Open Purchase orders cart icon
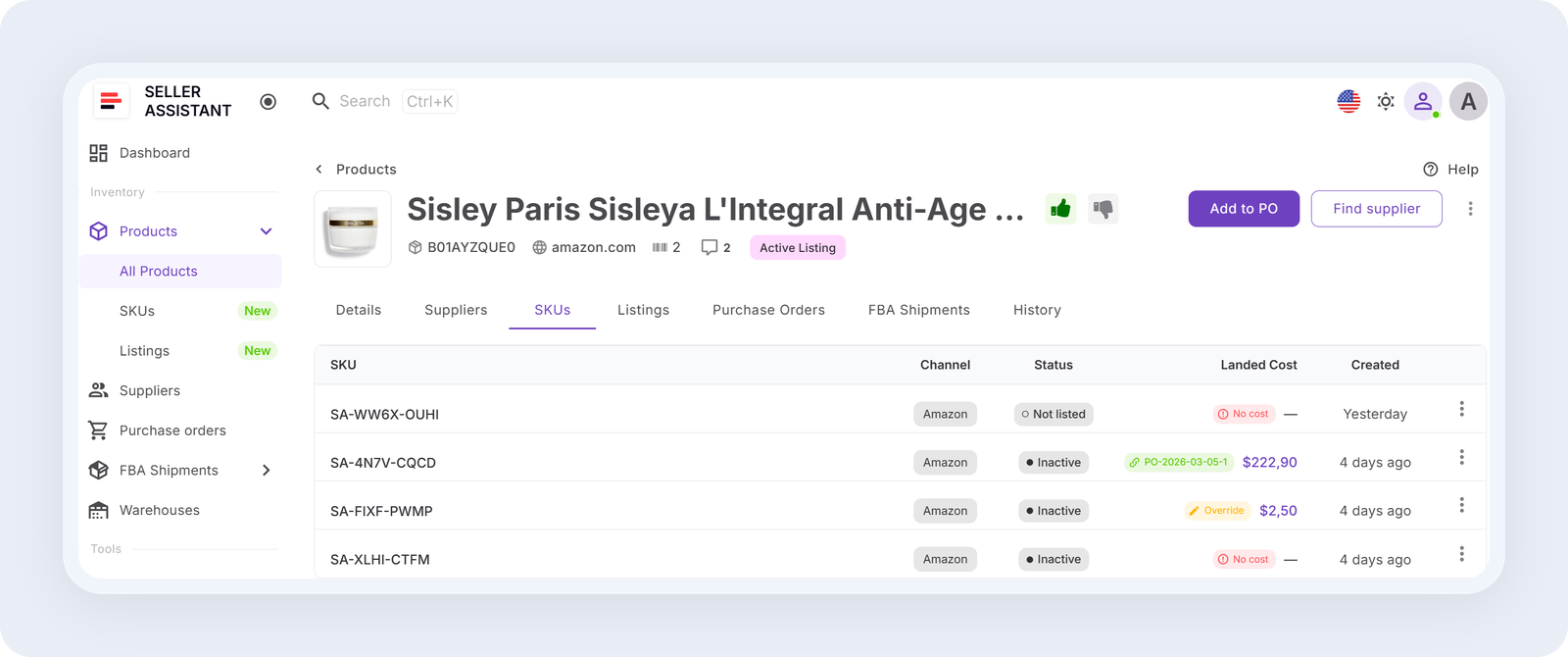Screen dimensions: 1568x657 (x=98, y=430)
